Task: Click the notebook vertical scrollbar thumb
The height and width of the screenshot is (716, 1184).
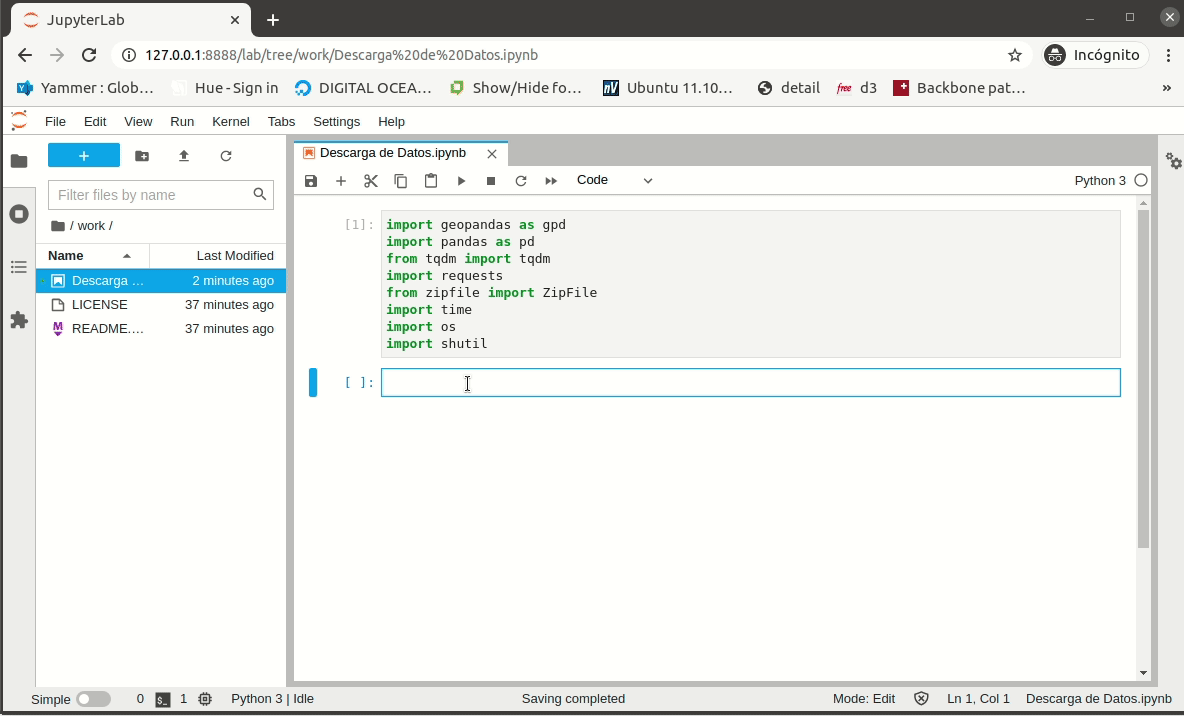Action: [1143, 378]
